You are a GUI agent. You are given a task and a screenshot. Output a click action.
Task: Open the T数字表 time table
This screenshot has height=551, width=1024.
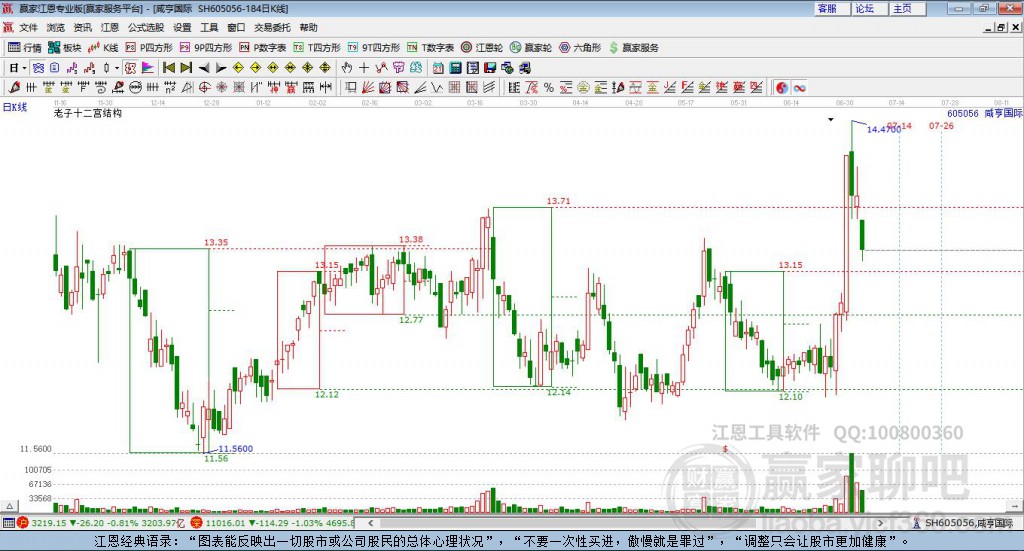430,48
